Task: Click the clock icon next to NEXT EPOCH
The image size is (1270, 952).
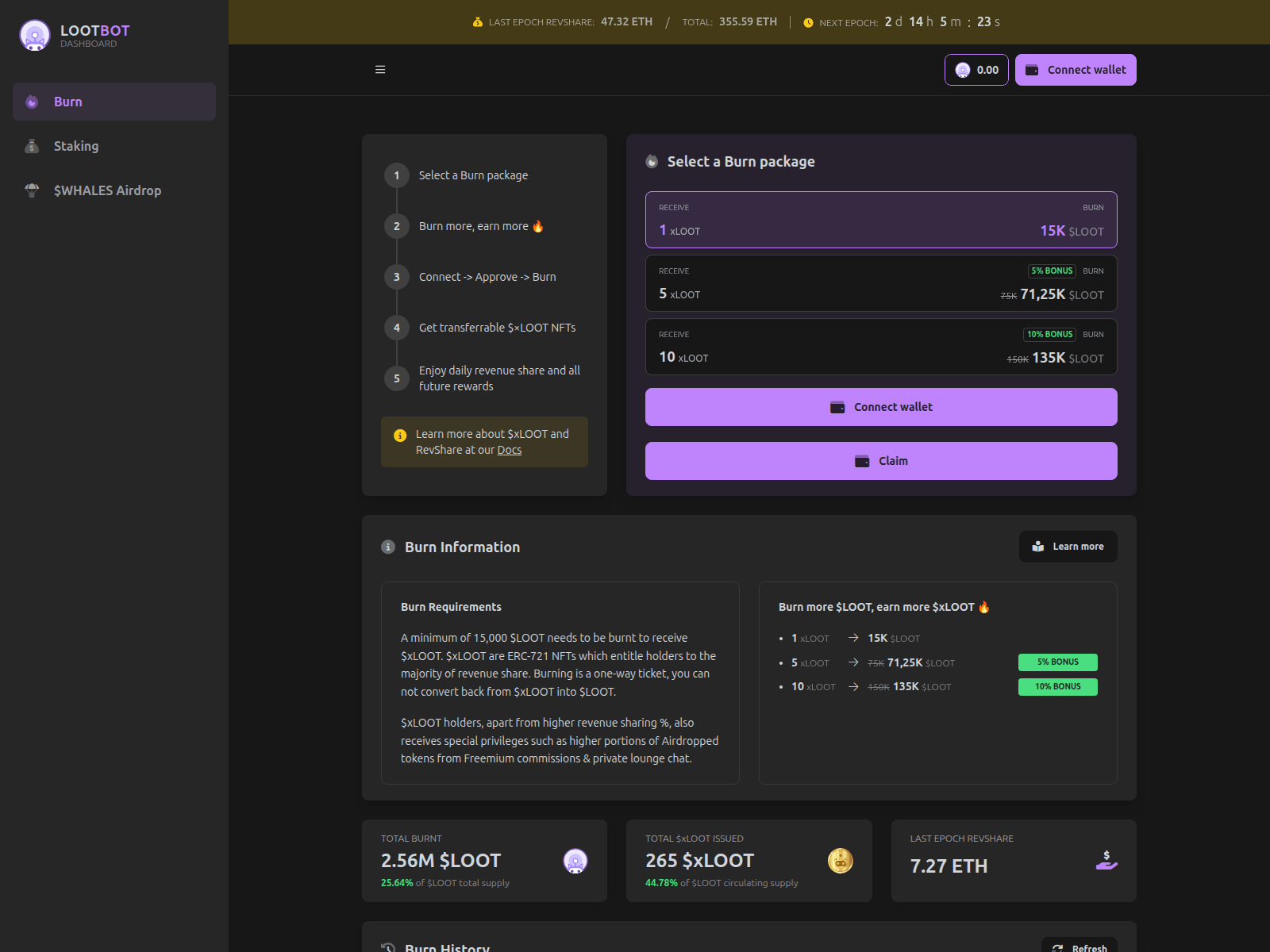Action: click(x=807, y=22)
